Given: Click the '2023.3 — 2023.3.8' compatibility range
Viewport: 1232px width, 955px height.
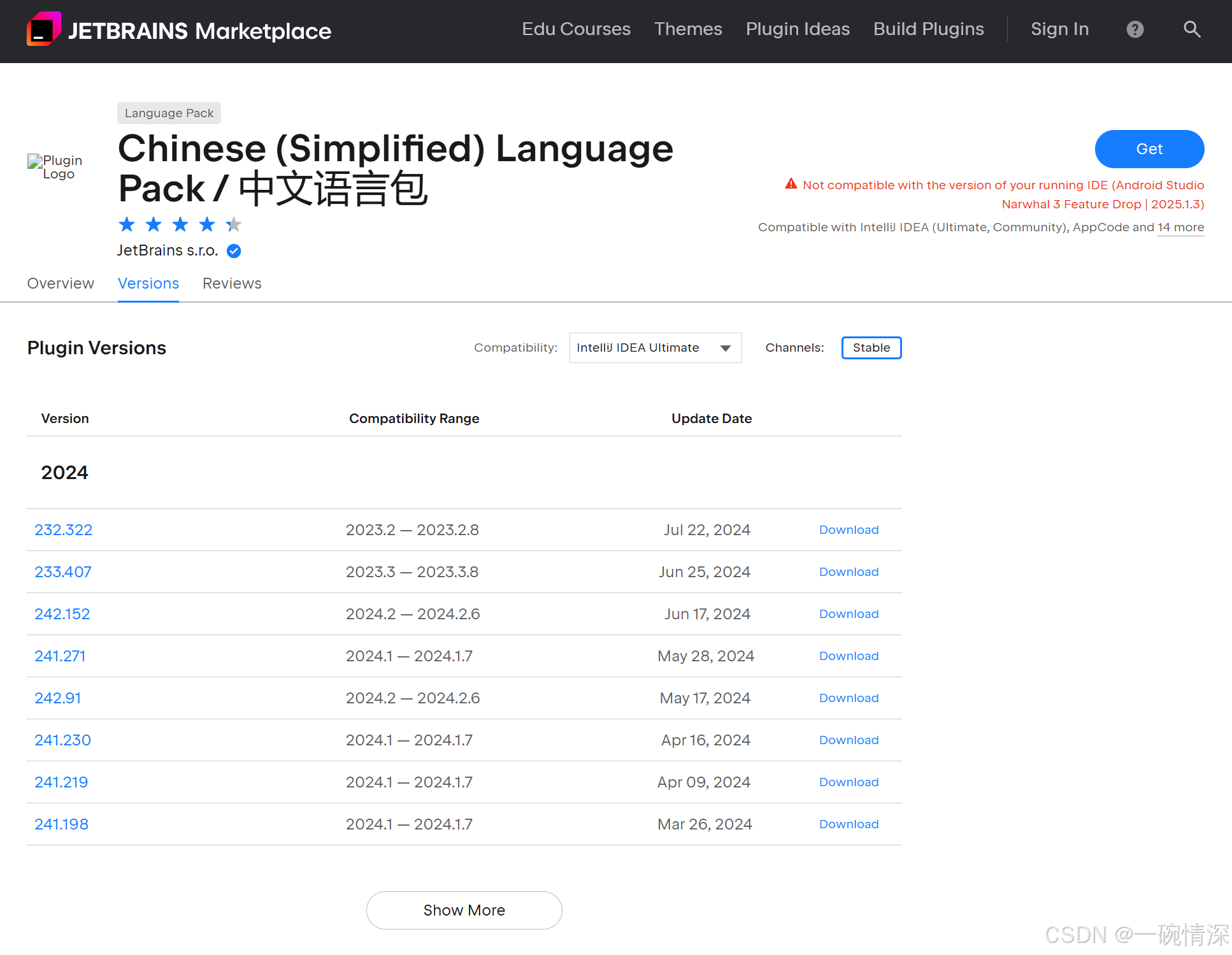Looking at the screenshot, I should tap(412, 572).
